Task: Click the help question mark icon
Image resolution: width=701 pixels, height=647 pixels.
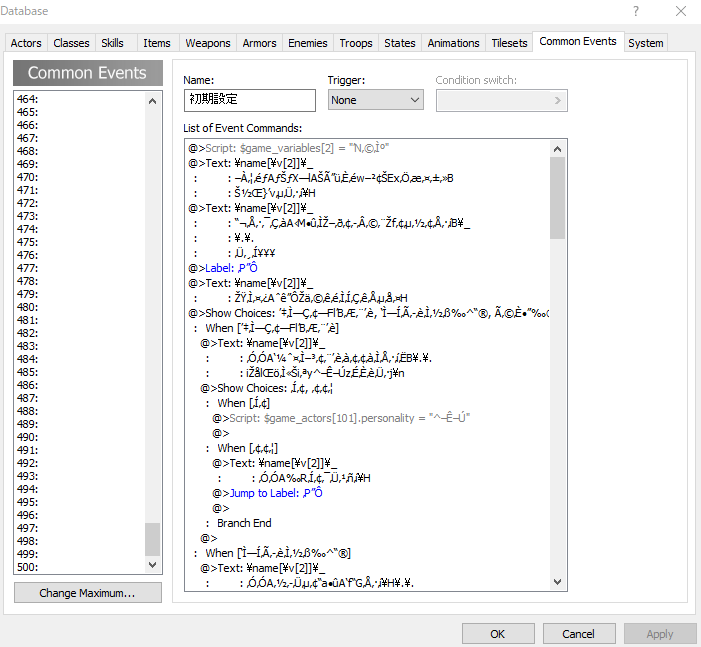Action: 636,11
